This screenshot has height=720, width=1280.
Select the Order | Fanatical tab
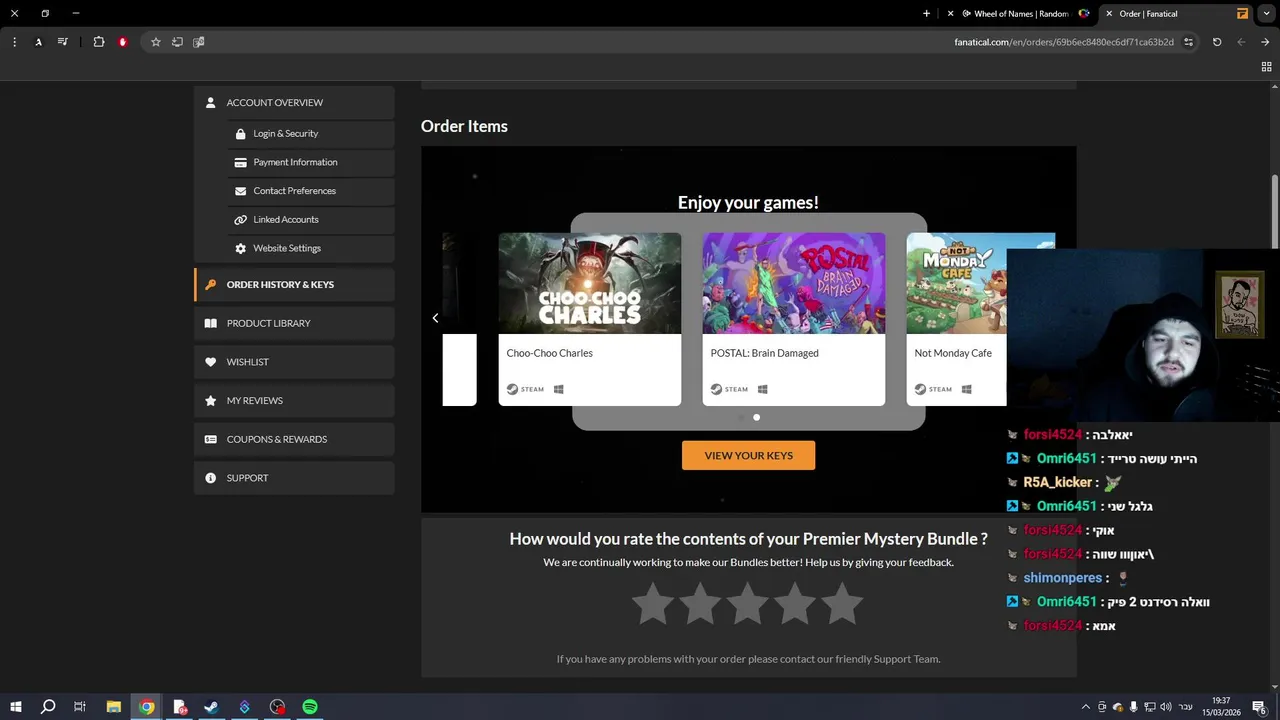tap(1176, 14)
